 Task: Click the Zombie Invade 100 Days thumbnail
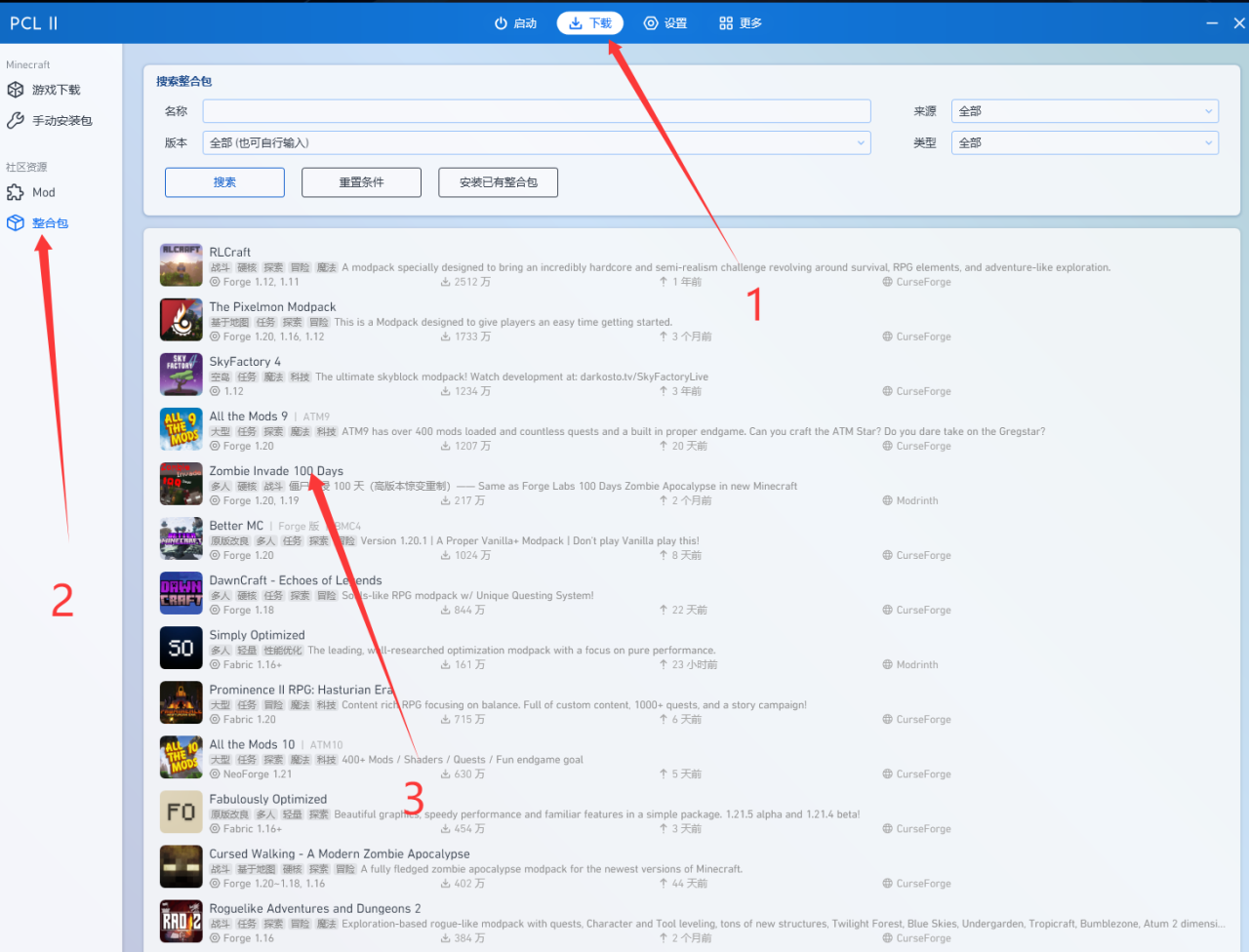click(181, 484)
